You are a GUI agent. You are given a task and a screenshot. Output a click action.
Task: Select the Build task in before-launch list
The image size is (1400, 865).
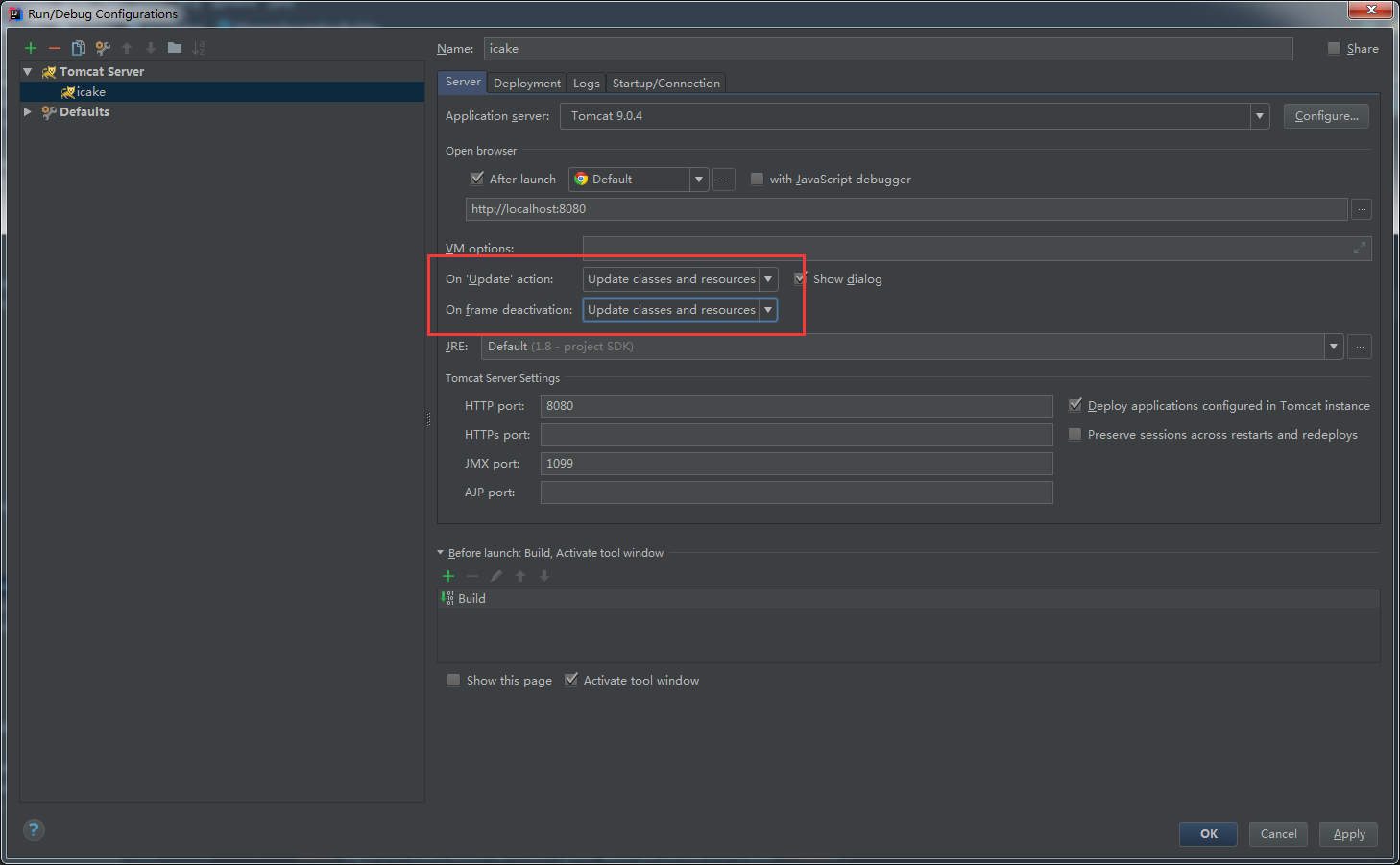908,598
